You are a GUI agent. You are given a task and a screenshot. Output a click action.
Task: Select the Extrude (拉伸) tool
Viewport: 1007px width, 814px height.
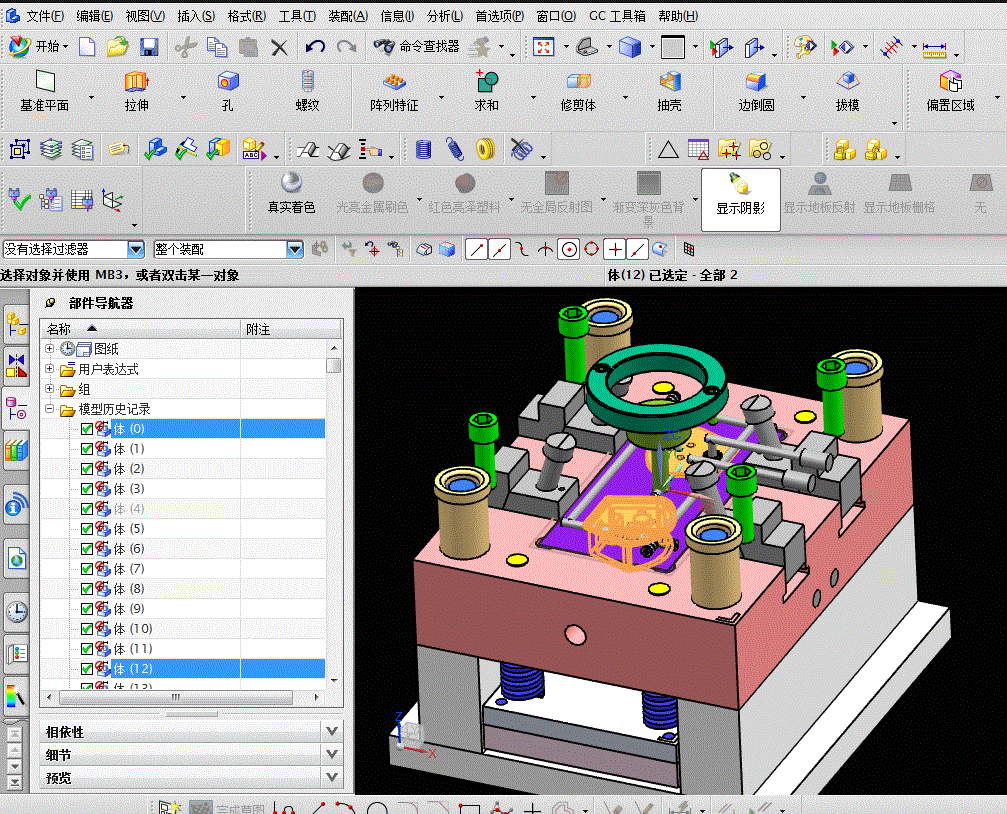tap(137, 91)
